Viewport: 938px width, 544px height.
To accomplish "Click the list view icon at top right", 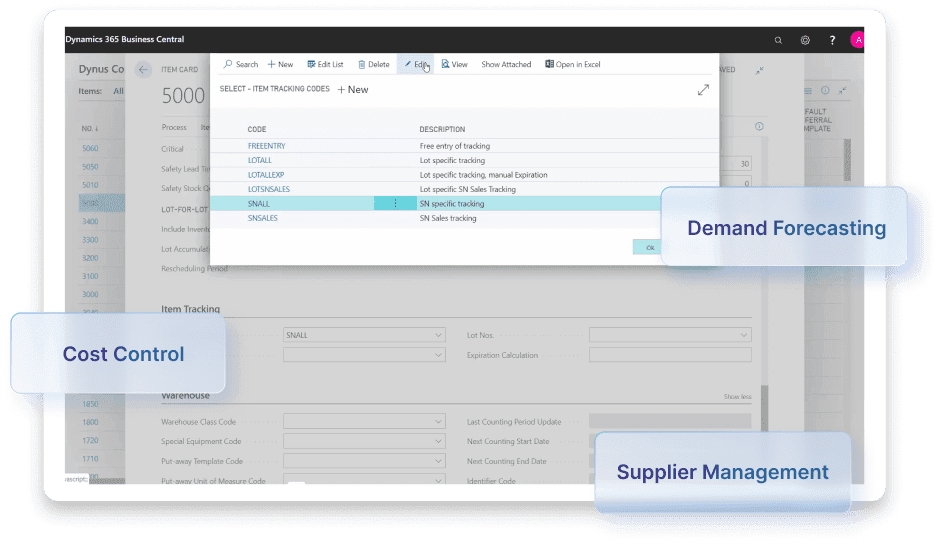I will point(808,91).
